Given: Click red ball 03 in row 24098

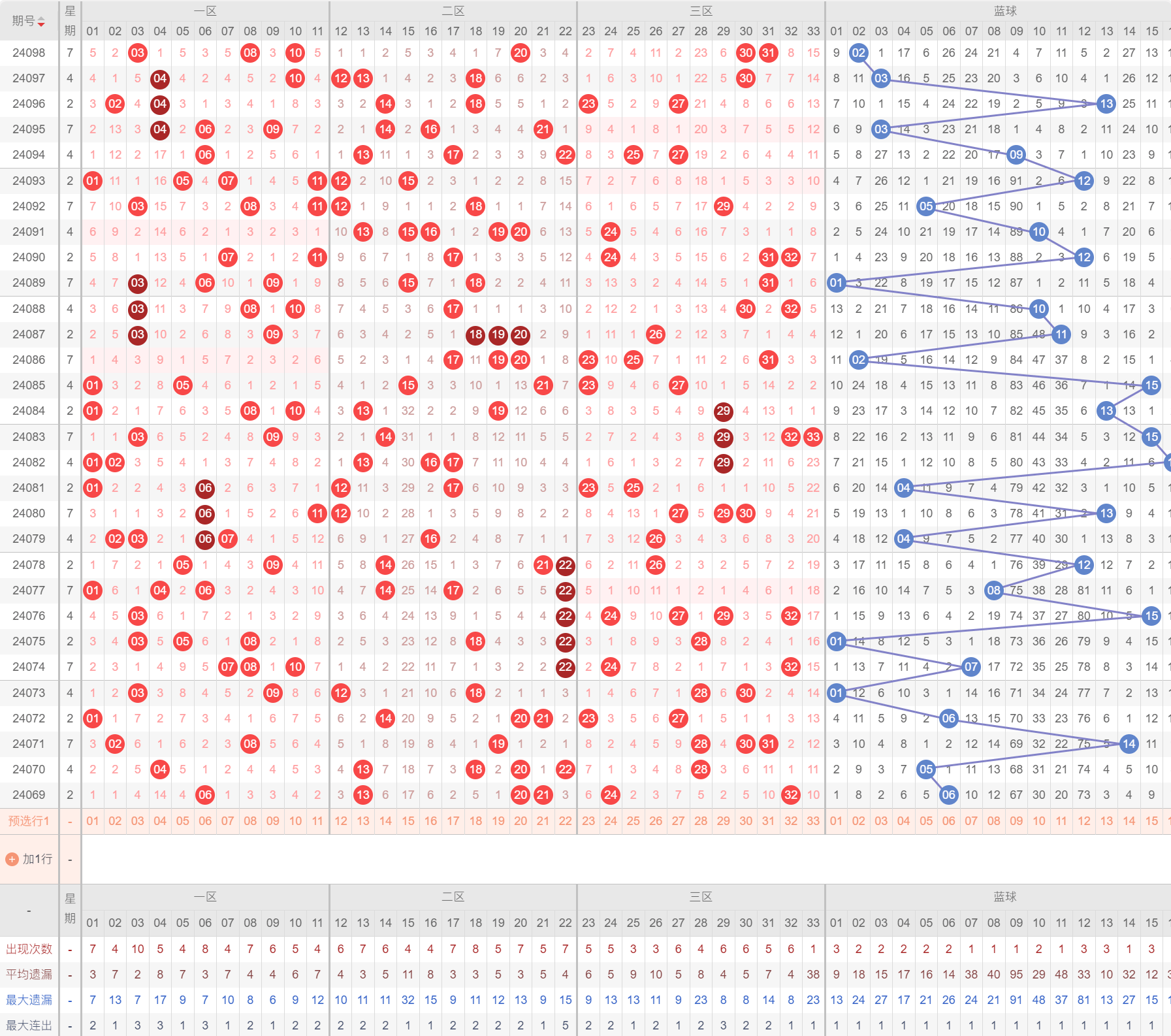Looking at the screenshot, I should point(137,53).
